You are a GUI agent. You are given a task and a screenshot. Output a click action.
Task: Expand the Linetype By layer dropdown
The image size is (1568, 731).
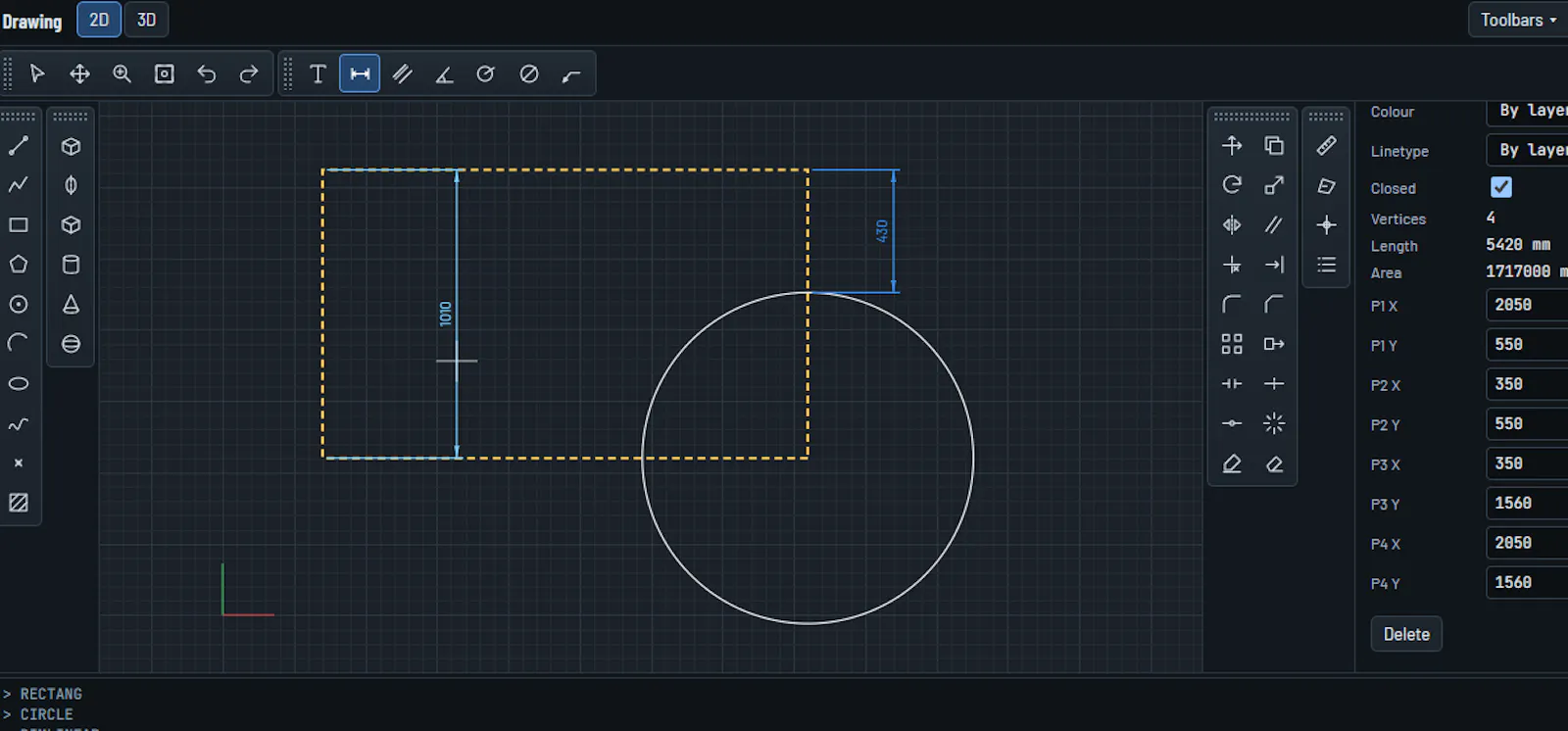click(1529, 150)
